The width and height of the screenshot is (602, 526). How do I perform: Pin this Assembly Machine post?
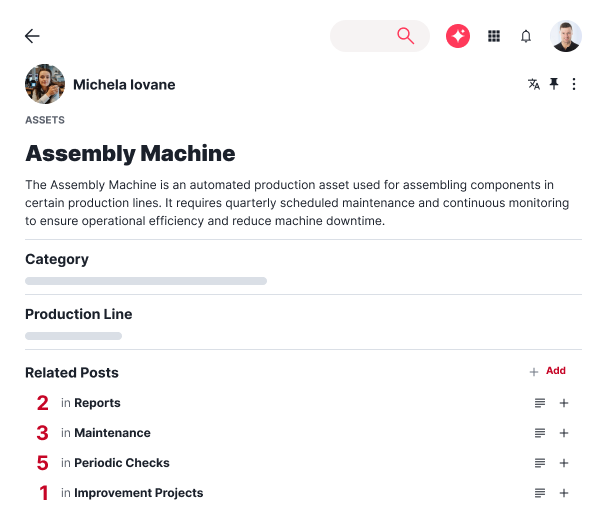tap(554, 84)
